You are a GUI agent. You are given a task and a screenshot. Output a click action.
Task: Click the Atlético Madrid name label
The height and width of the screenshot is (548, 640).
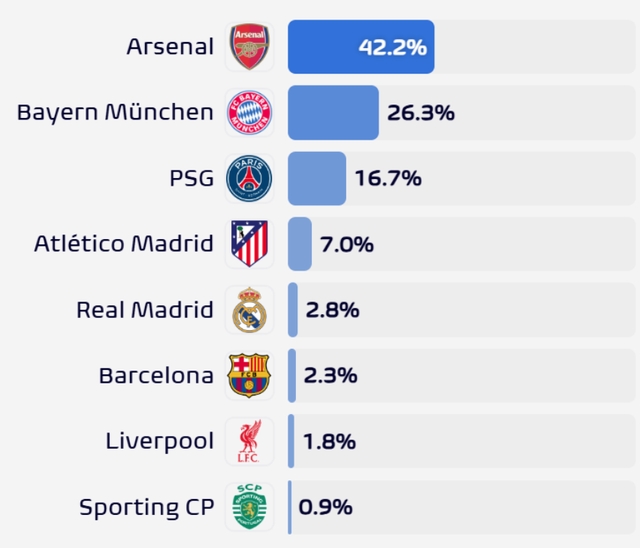(123, 244)
